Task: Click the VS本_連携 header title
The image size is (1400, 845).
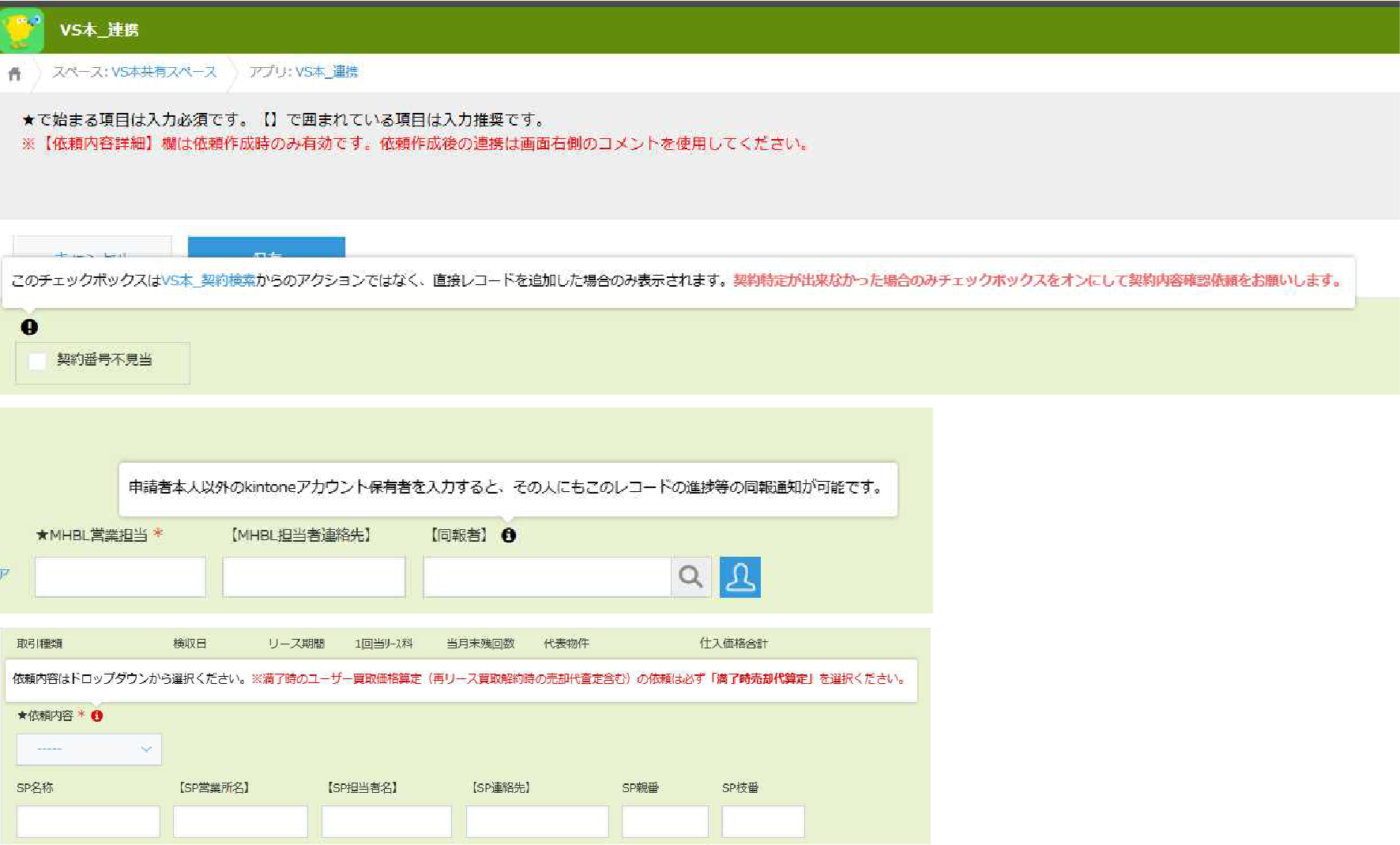Action: click(x=100, y=30)
